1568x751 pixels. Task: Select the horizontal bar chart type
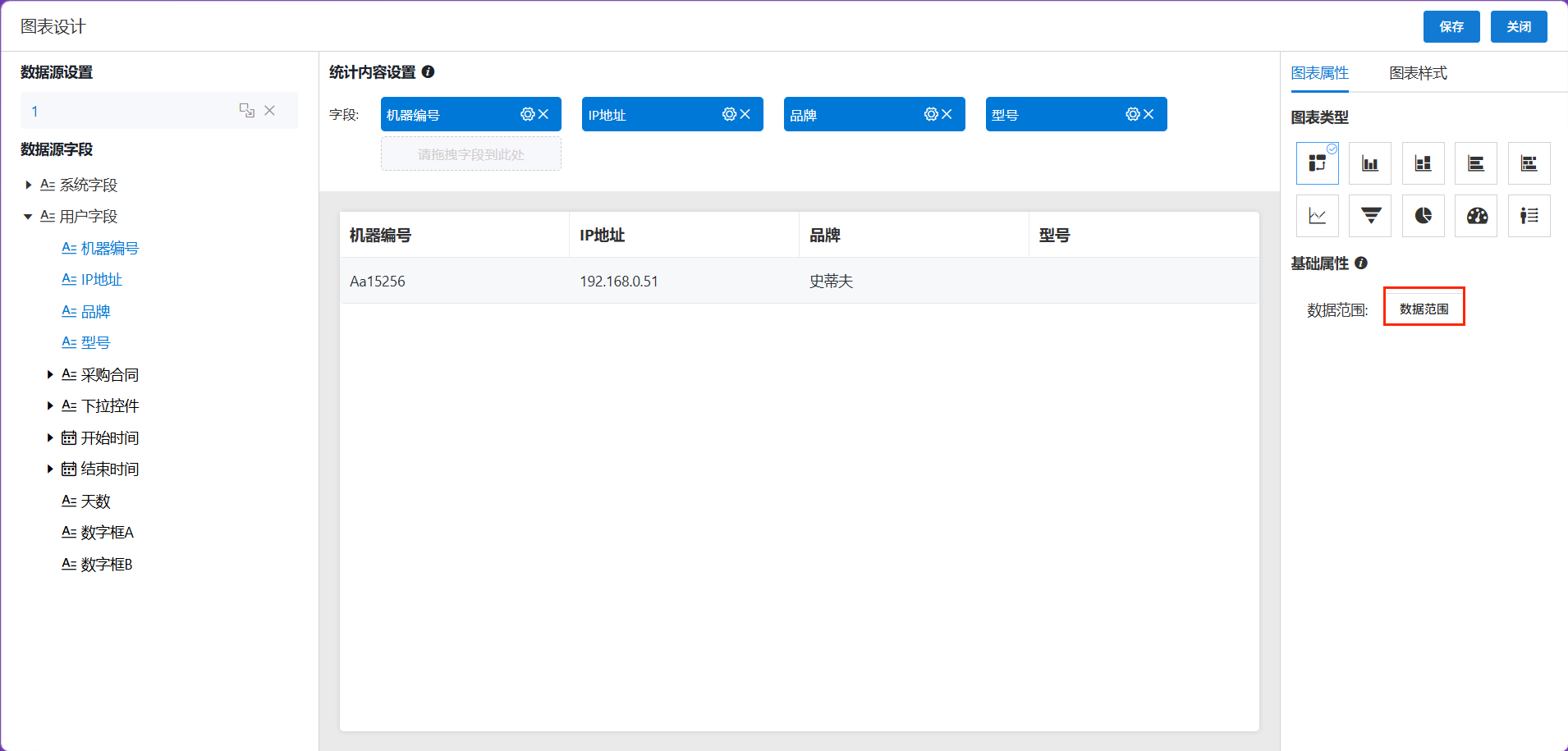(x=1476, y=163)
